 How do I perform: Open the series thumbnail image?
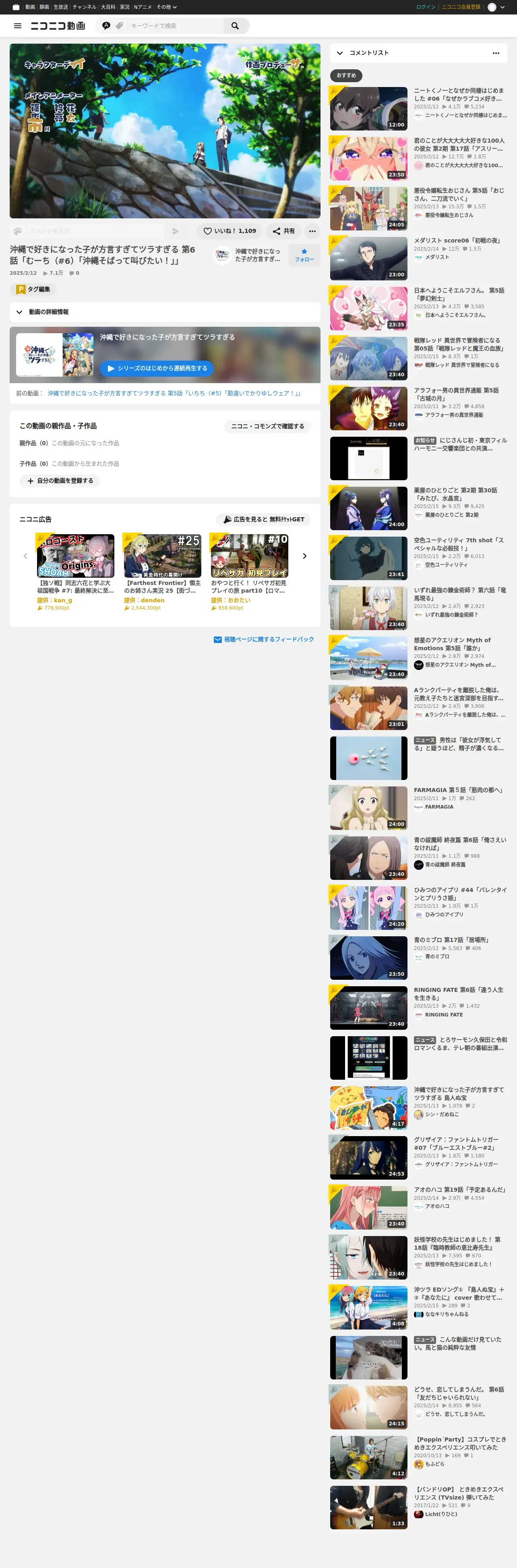pos(55,354)
